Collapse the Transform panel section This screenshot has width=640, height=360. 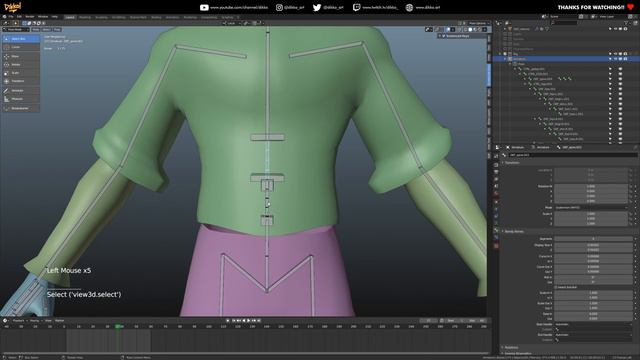503,163
